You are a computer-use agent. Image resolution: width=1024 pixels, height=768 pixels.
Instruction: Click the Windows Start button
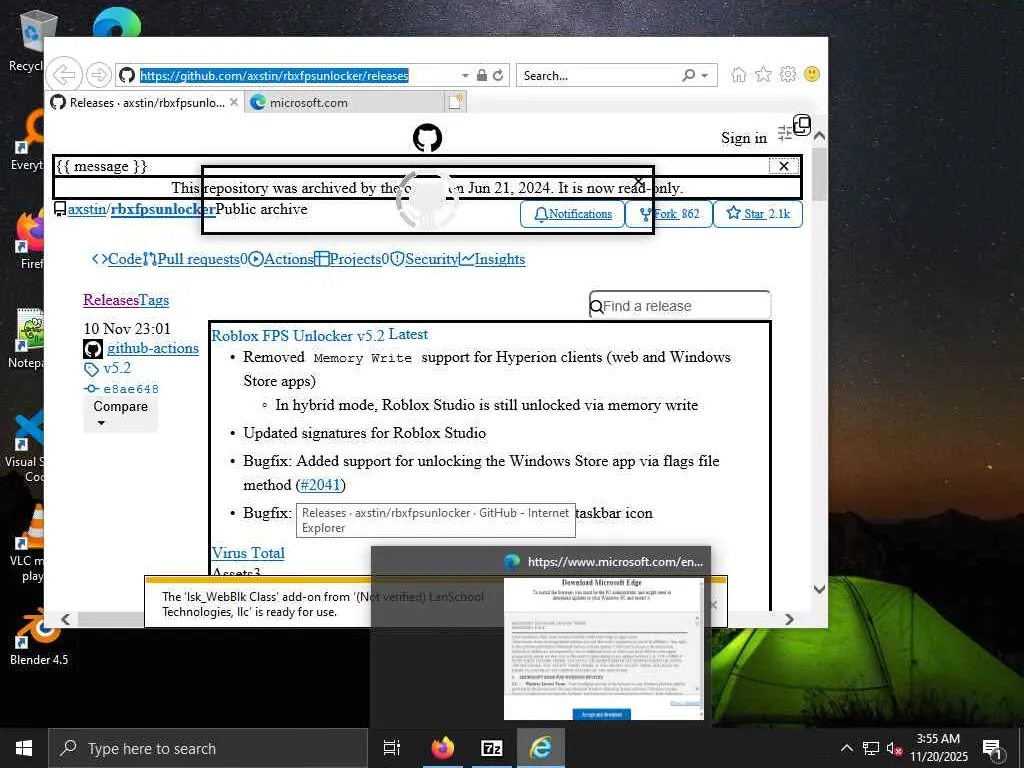(24, 748)
